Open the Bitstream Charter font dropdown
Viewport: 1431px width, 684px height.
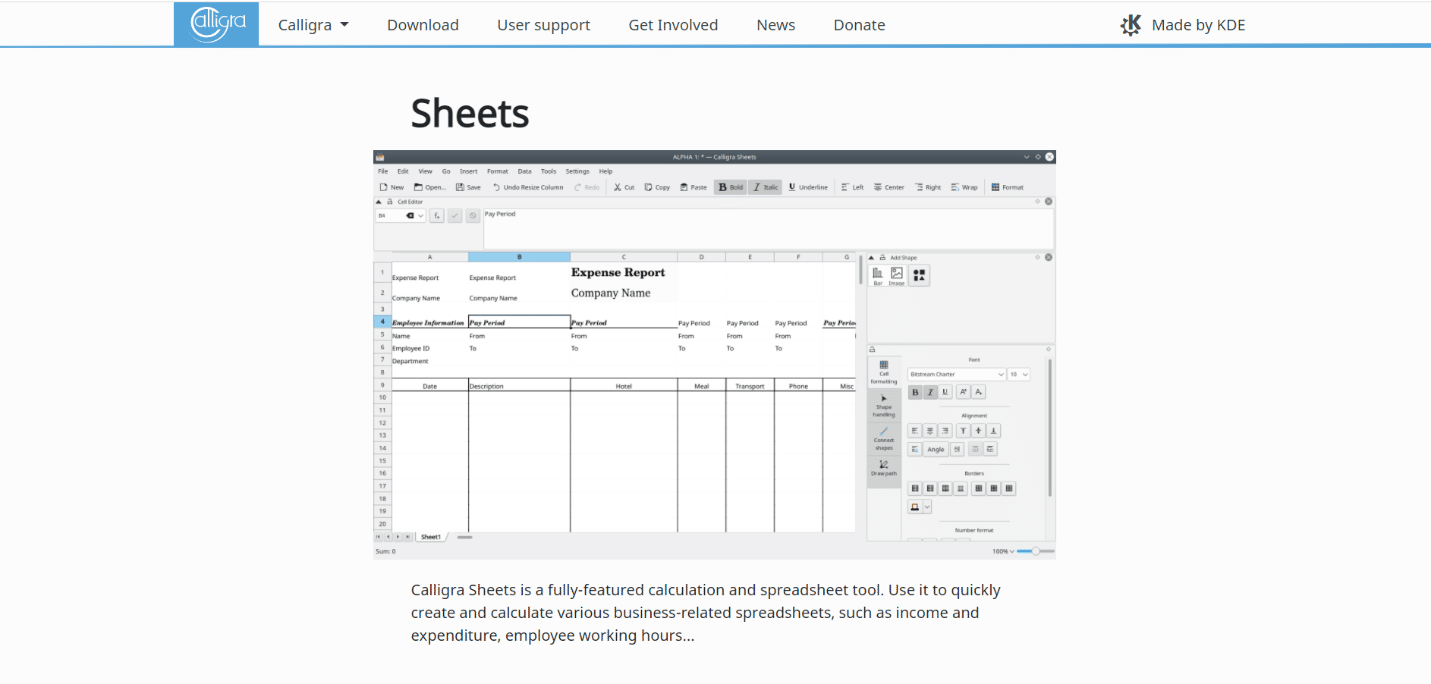pyautogui.click(x=957, y=374)
